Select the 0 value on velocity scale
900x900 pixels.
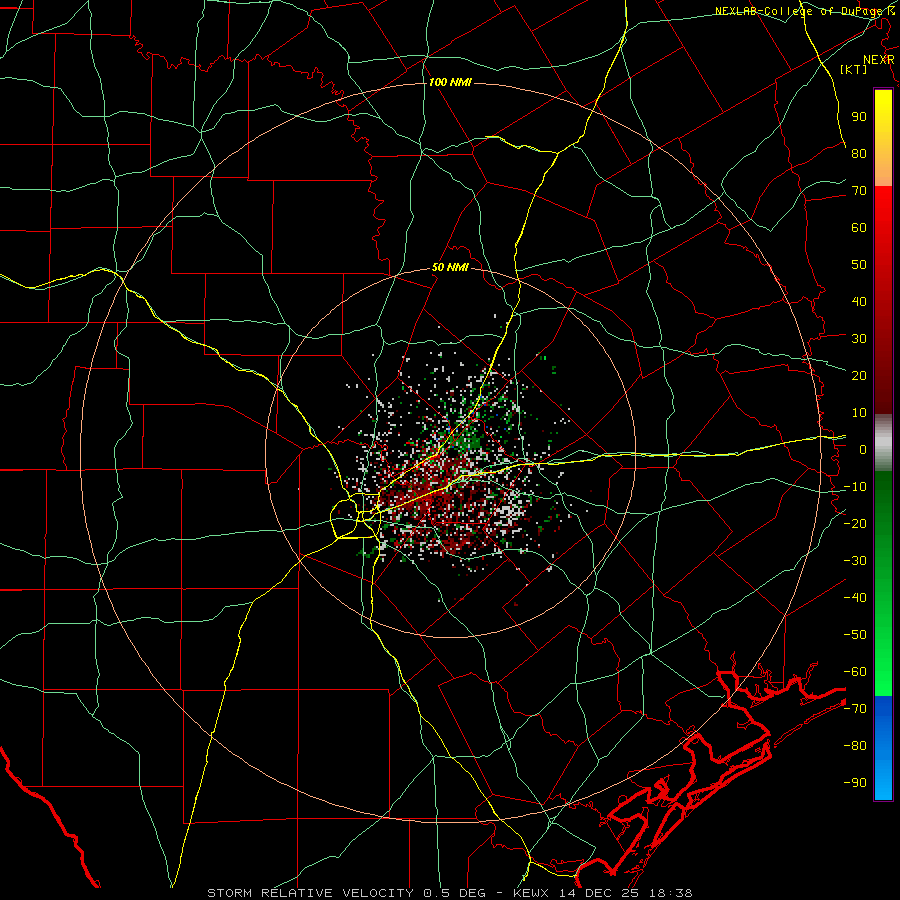click(x=863, y=449)
